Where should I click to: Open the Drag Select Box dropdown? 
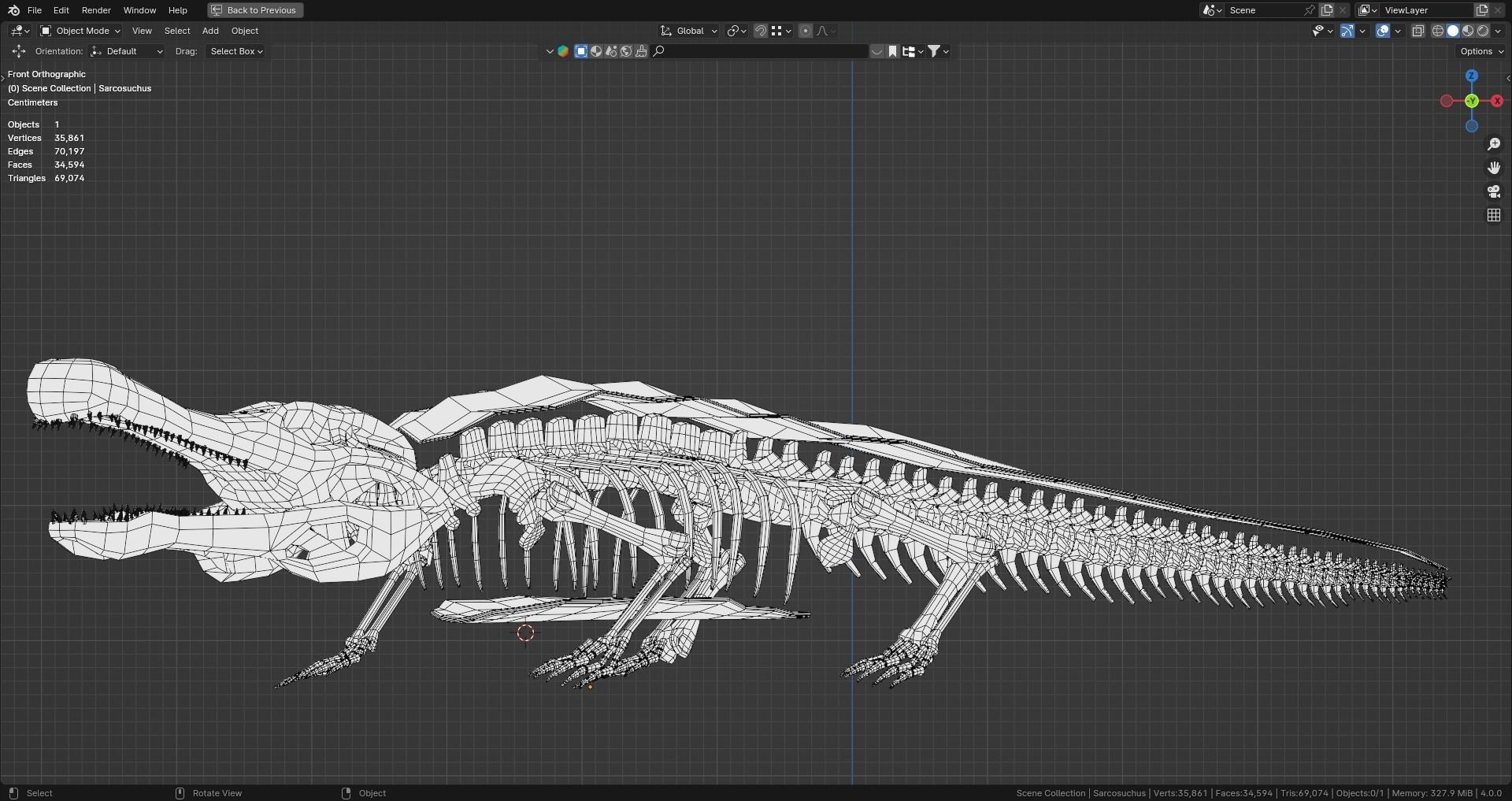[235, 51]
